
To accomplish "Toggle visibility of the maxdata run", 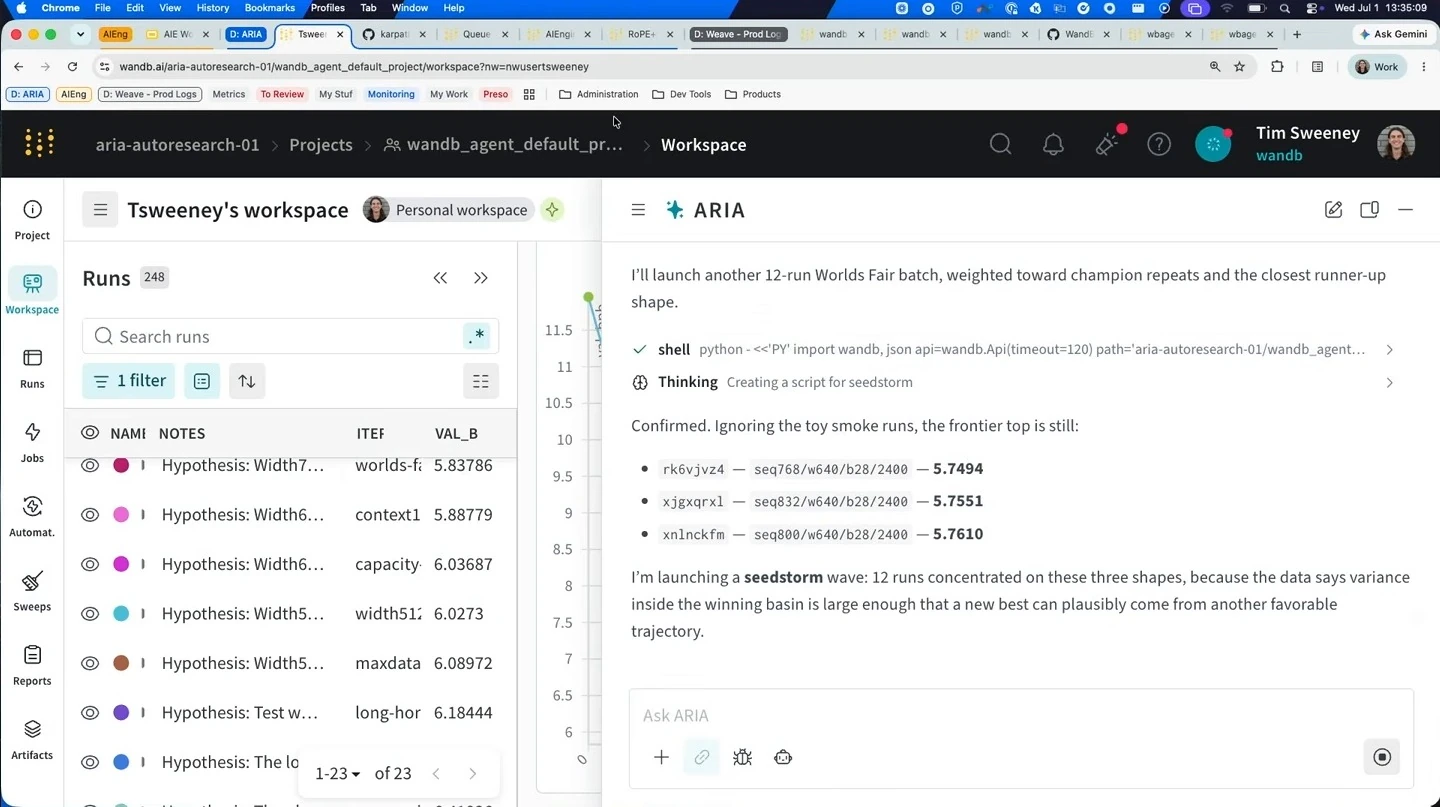I will pos(90,663).
